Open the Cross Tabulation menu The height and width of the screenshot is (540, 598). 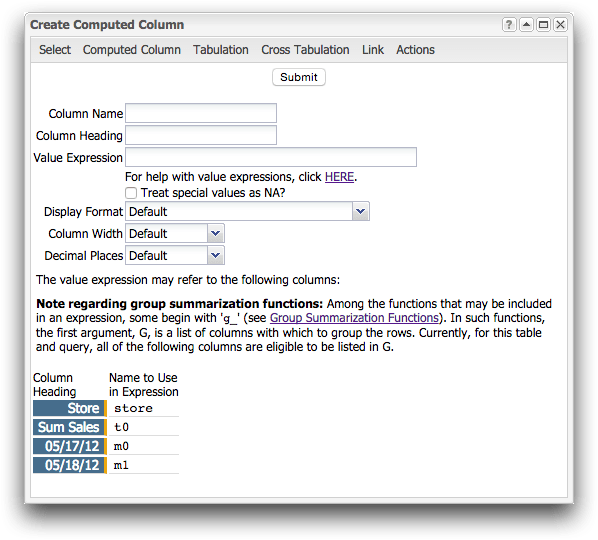(x=305, y=50)
